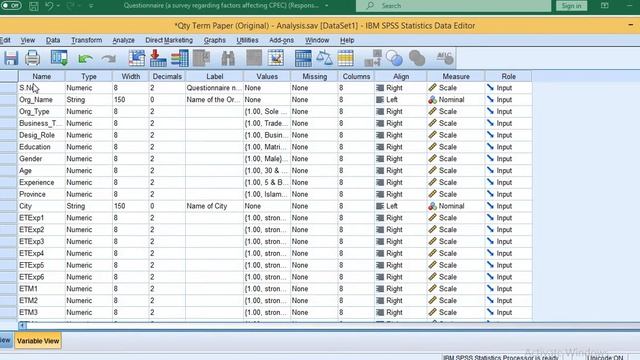
Task: Click the Value labels icon
Action: coord(373,58)
